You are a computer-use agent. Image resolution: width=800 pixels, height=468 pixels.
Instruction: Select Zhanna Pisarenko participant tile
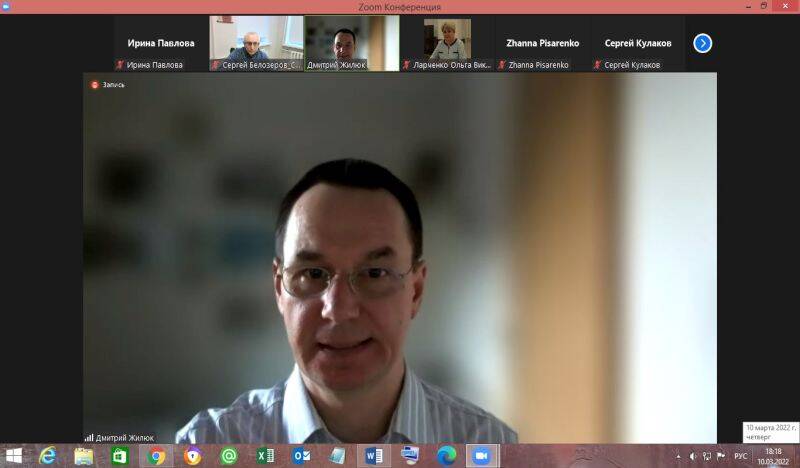click(x=543, y=43)
